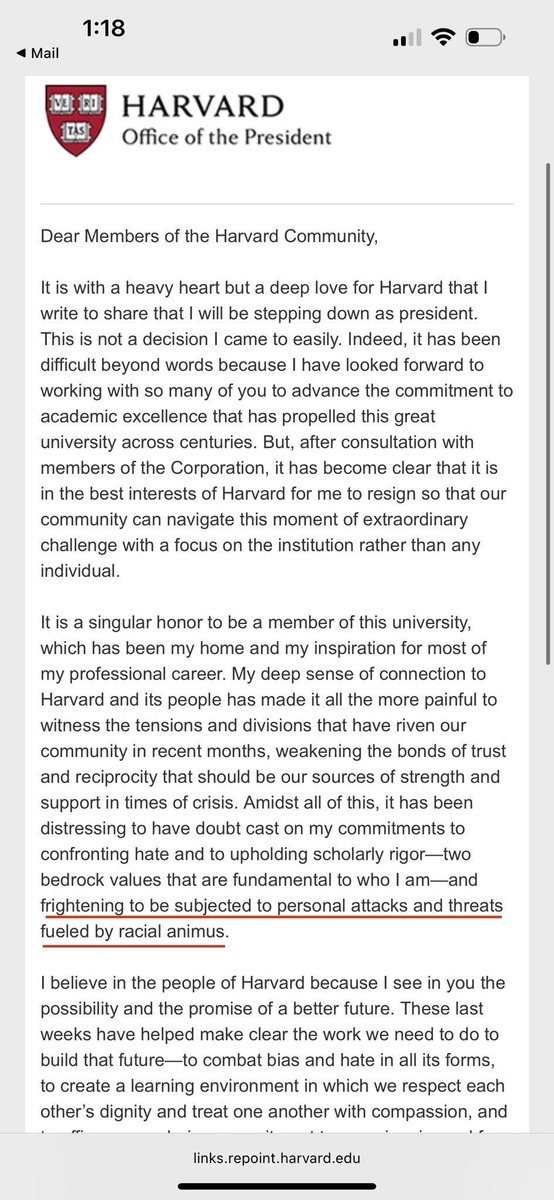Tap the Wi-Fi status icon

point(441,38)
